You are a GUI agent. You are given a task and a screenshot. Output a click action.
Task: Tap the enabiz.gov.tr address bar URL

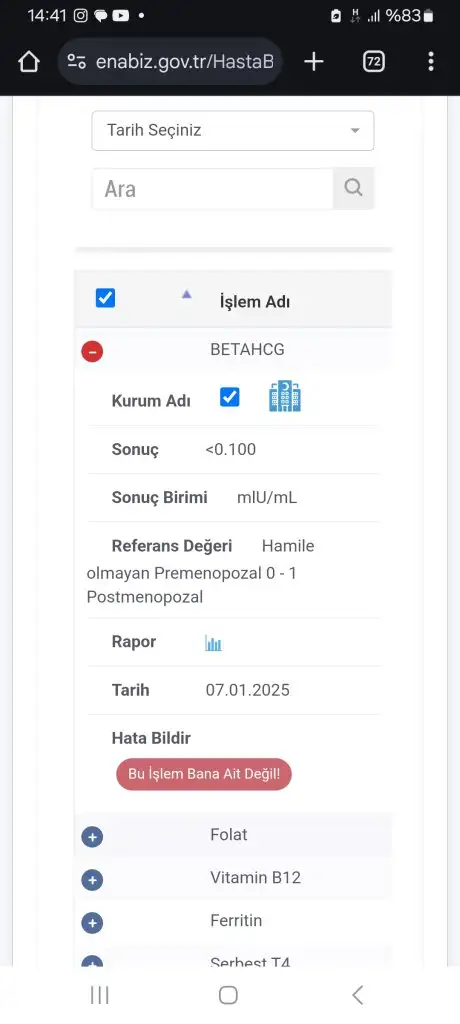185,62
